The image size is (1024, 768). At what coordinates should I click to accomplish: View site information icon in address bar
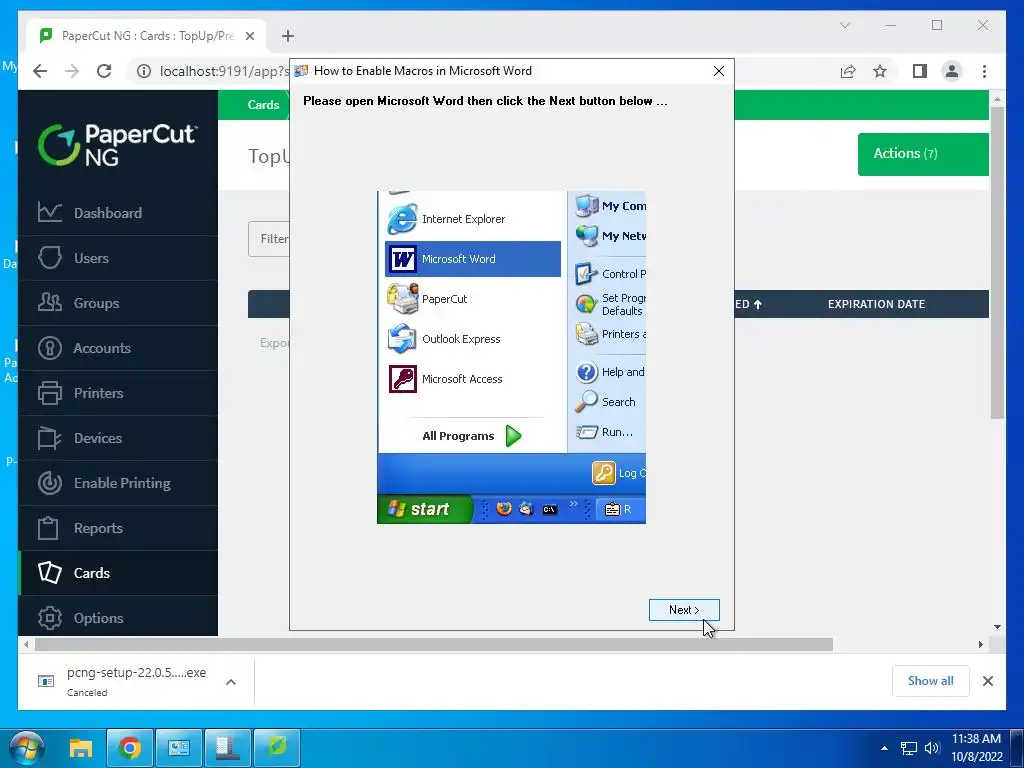[144, 71]
